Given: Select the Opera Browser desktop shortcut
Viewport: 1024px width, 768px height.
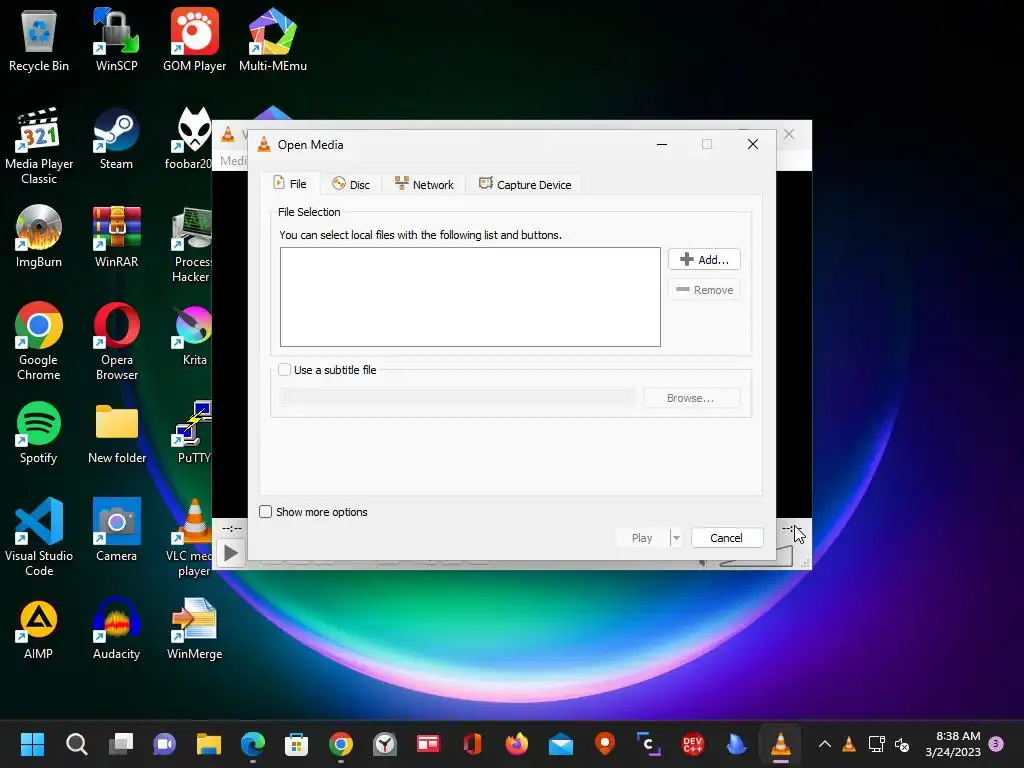Looking at the screenshot, I should [x=116, y=341].
